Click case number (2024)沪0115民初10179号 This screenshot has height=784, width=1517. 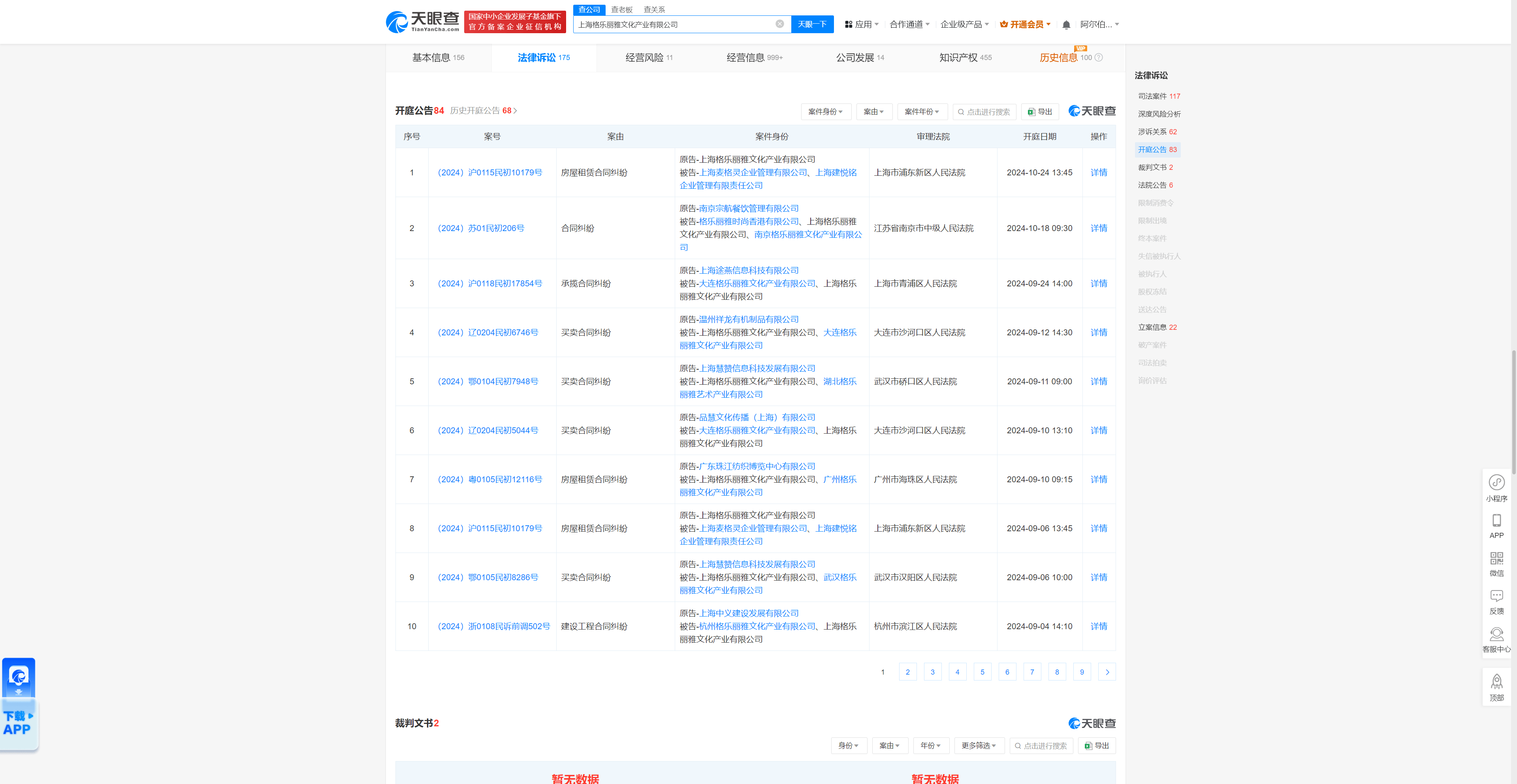[x=490, y=171]
